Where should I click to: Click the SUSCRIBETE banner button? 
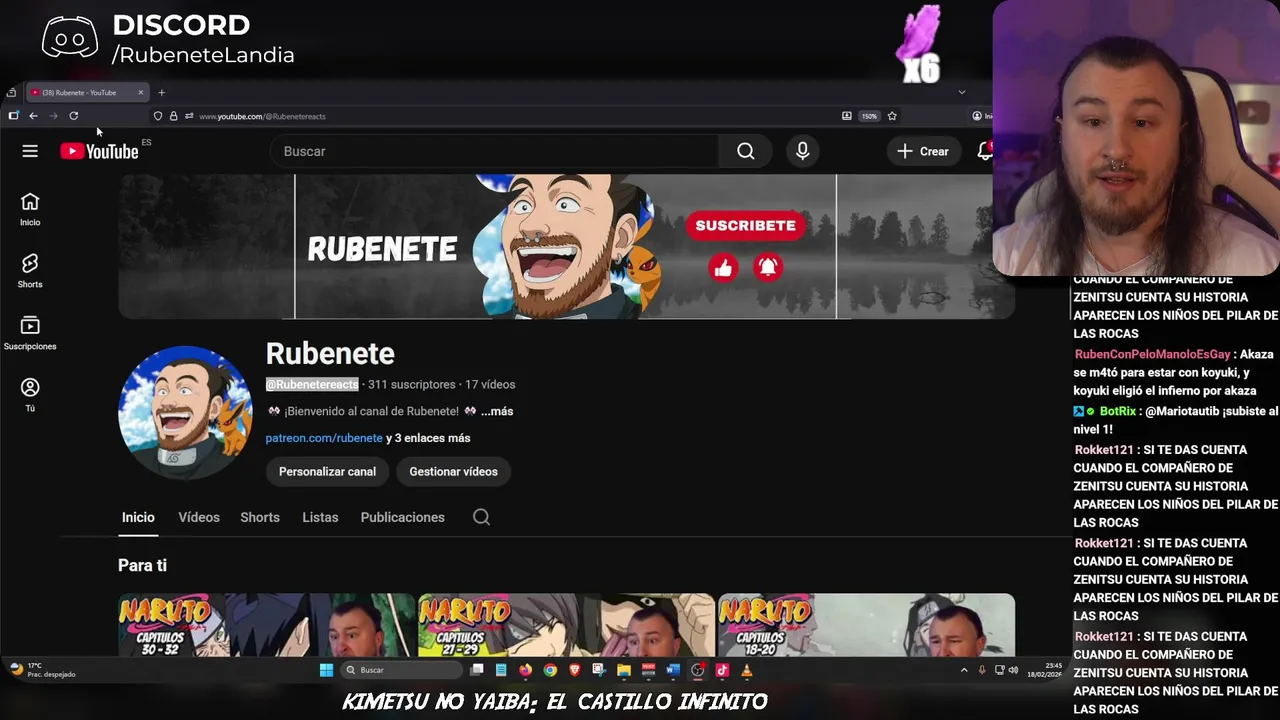click(x=745, y=225)
